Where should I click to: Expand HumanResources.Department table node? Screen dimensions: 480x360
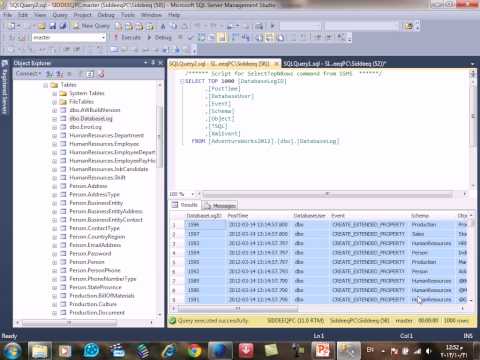click(x=55, y=136)
